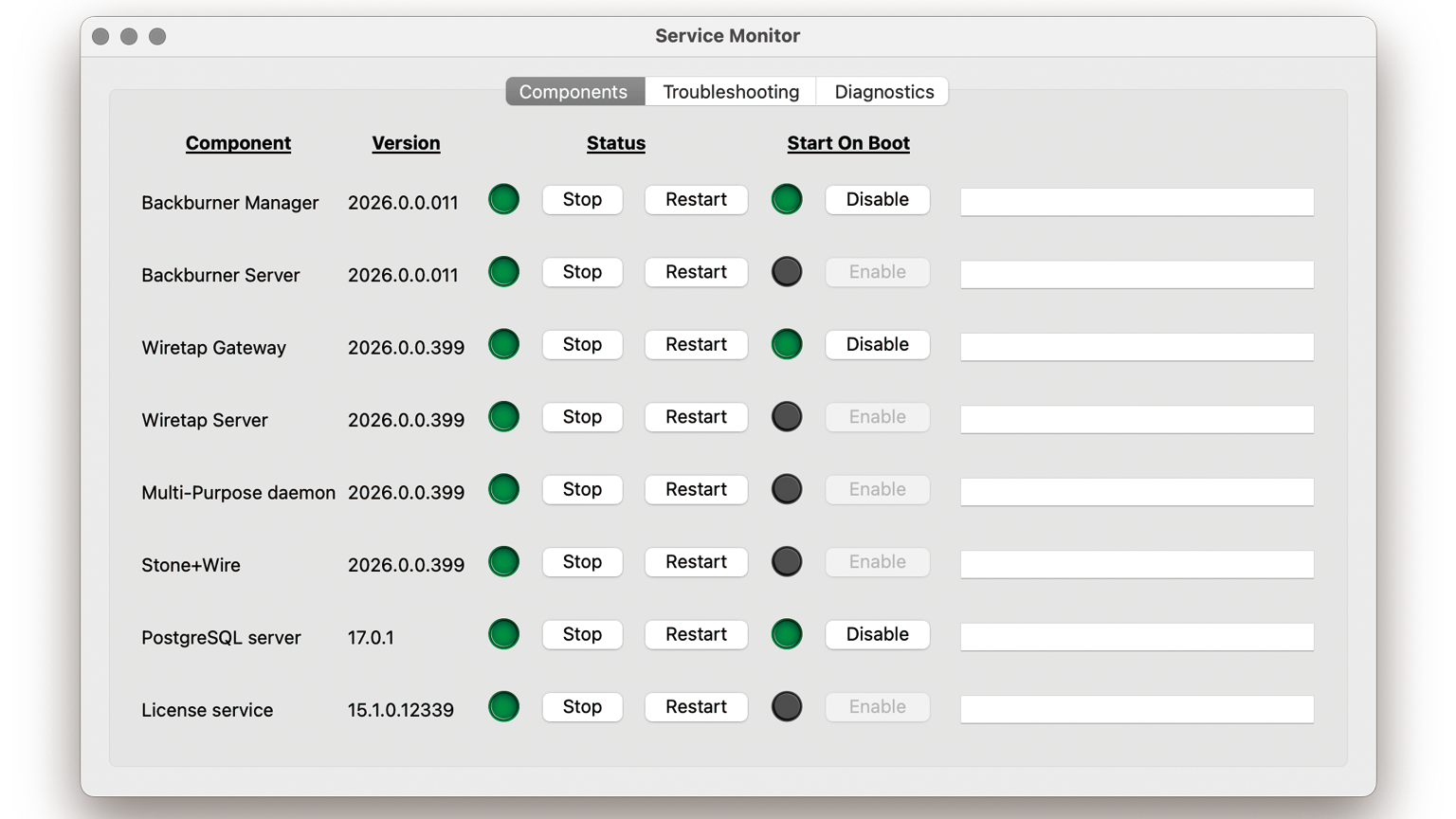Click Backburner Manager green status indicator
This screenshot has height=819, width=1456.
(503, 199)
